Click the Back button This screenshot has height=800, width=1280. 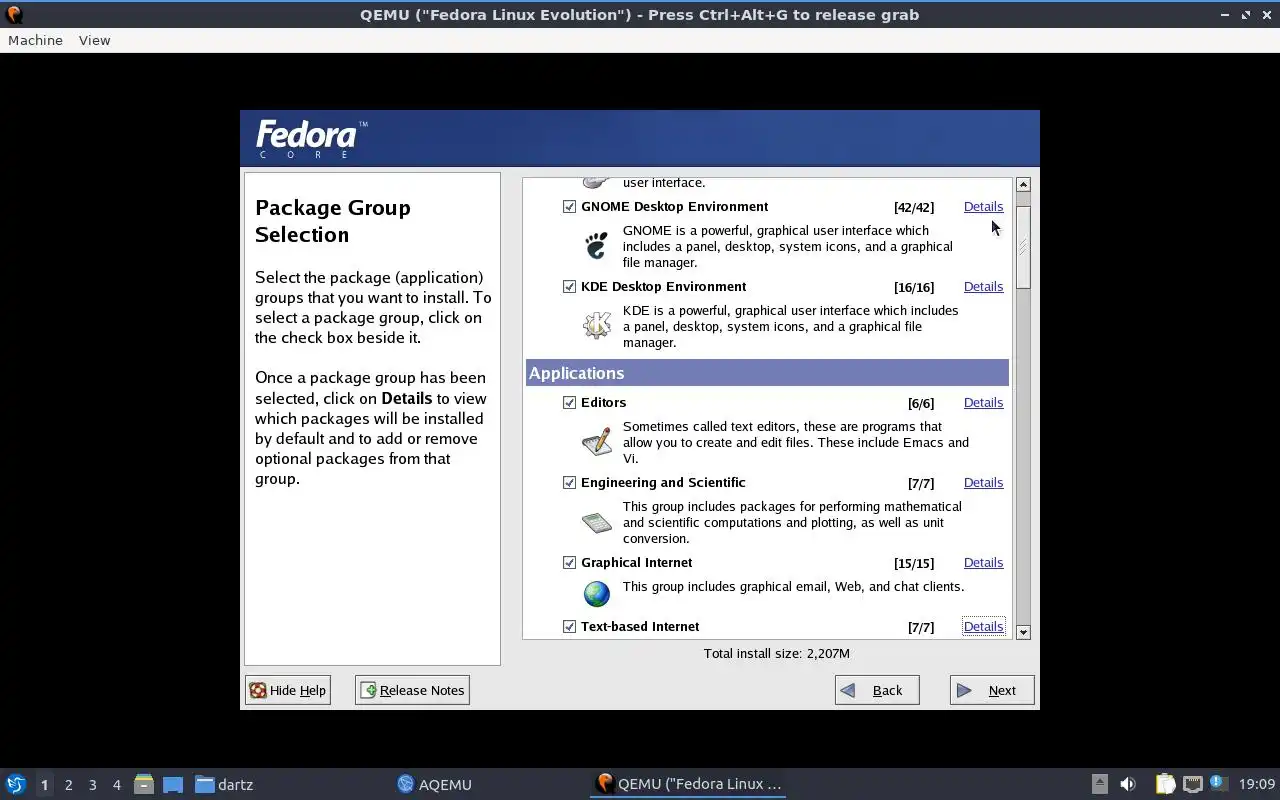click(x=877, y=690)
